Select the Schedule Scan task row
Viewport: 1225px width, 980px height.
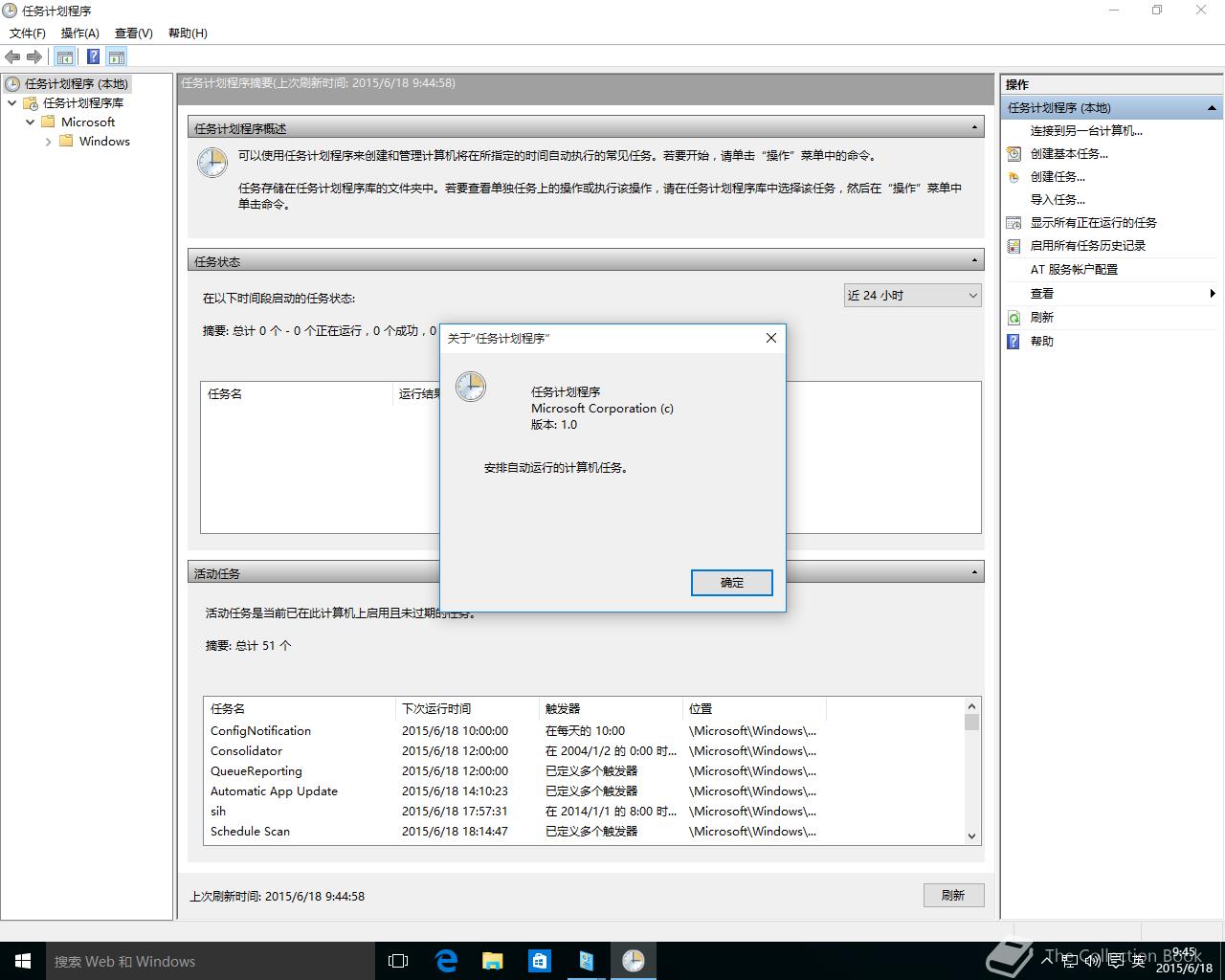(x=584, y=831)
